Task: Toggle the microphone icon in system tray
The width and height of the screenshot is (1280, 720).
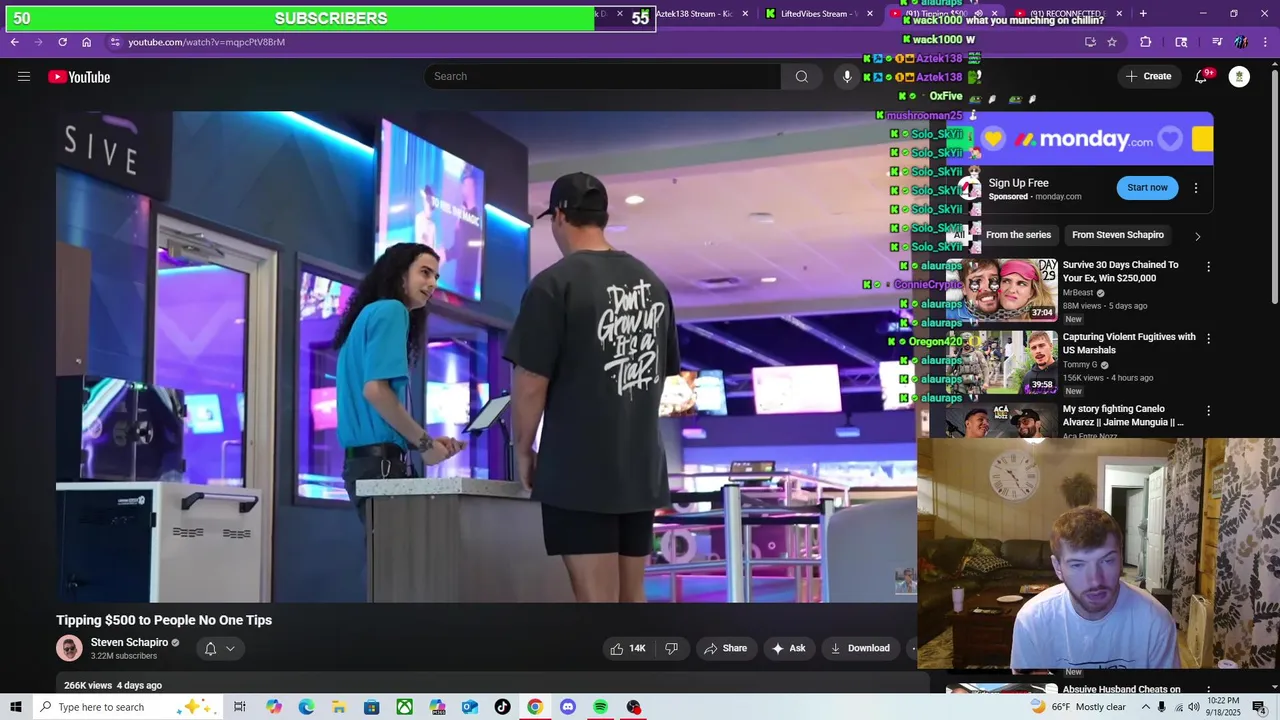Action: click(1161, 707)
